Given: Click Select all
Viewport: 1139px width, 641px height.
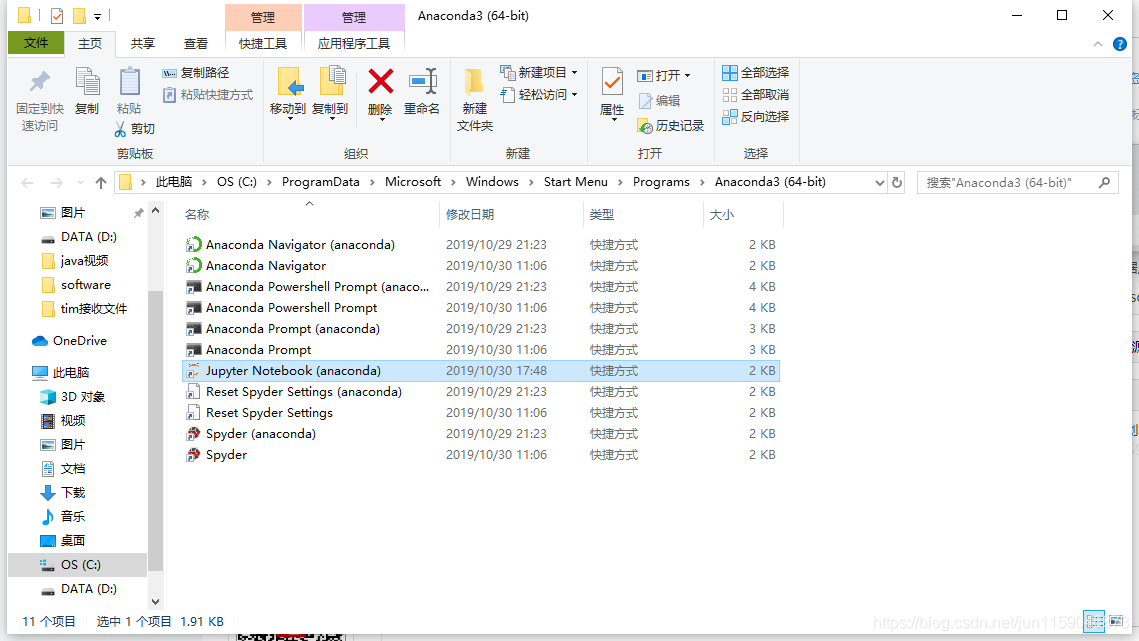Looking at the screenshot, I should 755,73.
